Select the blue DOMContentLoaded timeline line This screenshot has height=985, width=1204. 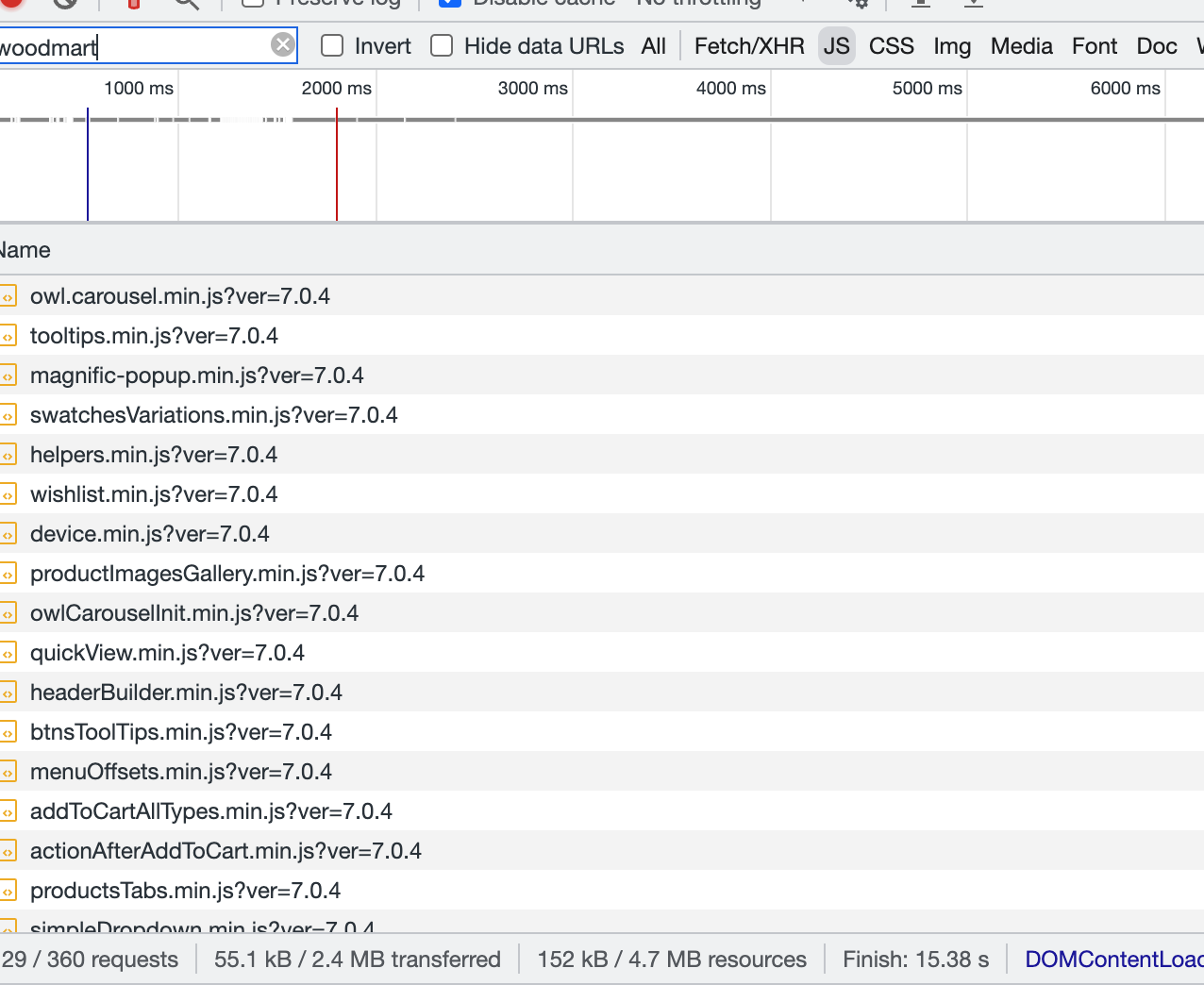(88, 165)
